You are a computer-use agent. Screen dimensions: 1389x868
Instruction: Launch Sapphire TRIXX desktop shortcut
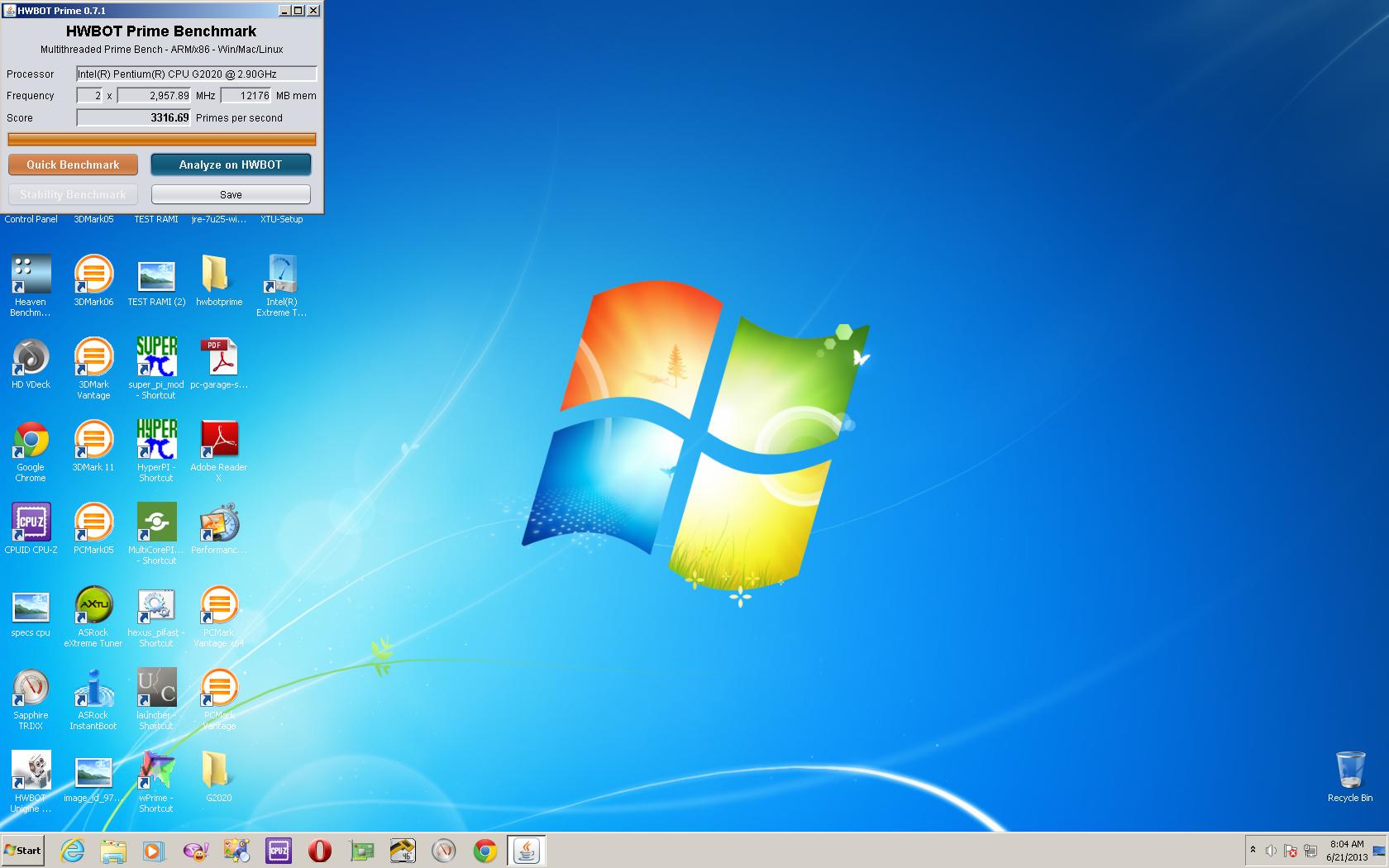pos(31,699)
